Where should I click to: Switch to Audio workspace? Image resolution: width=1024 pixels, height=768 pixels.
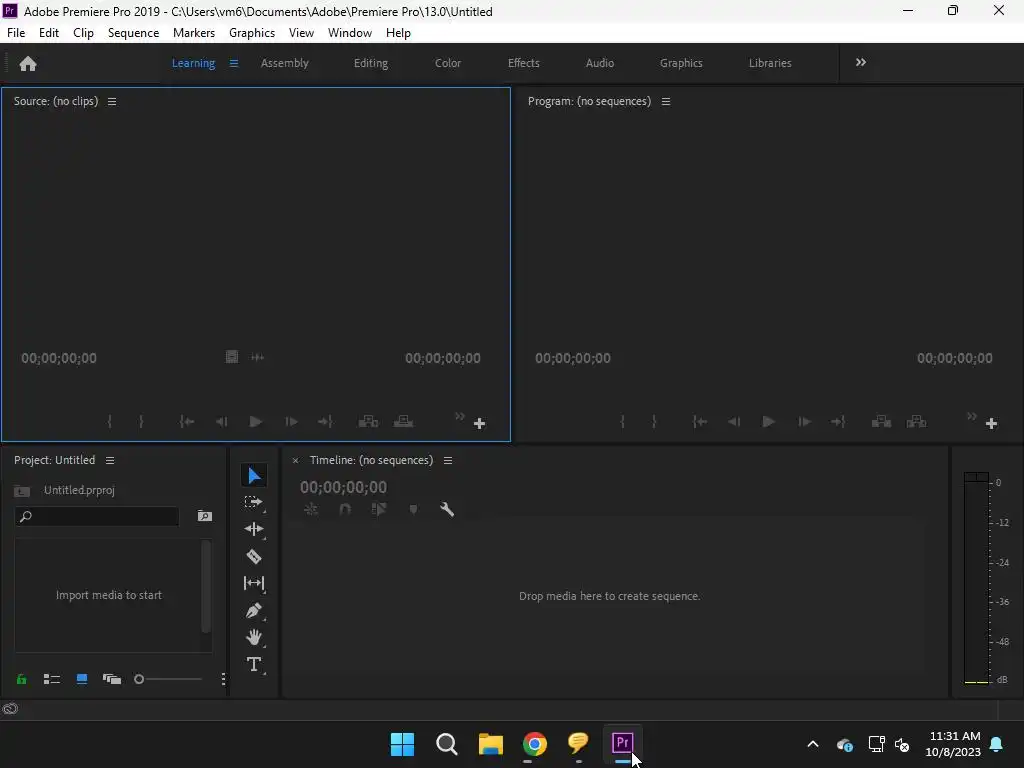(600, 63)
